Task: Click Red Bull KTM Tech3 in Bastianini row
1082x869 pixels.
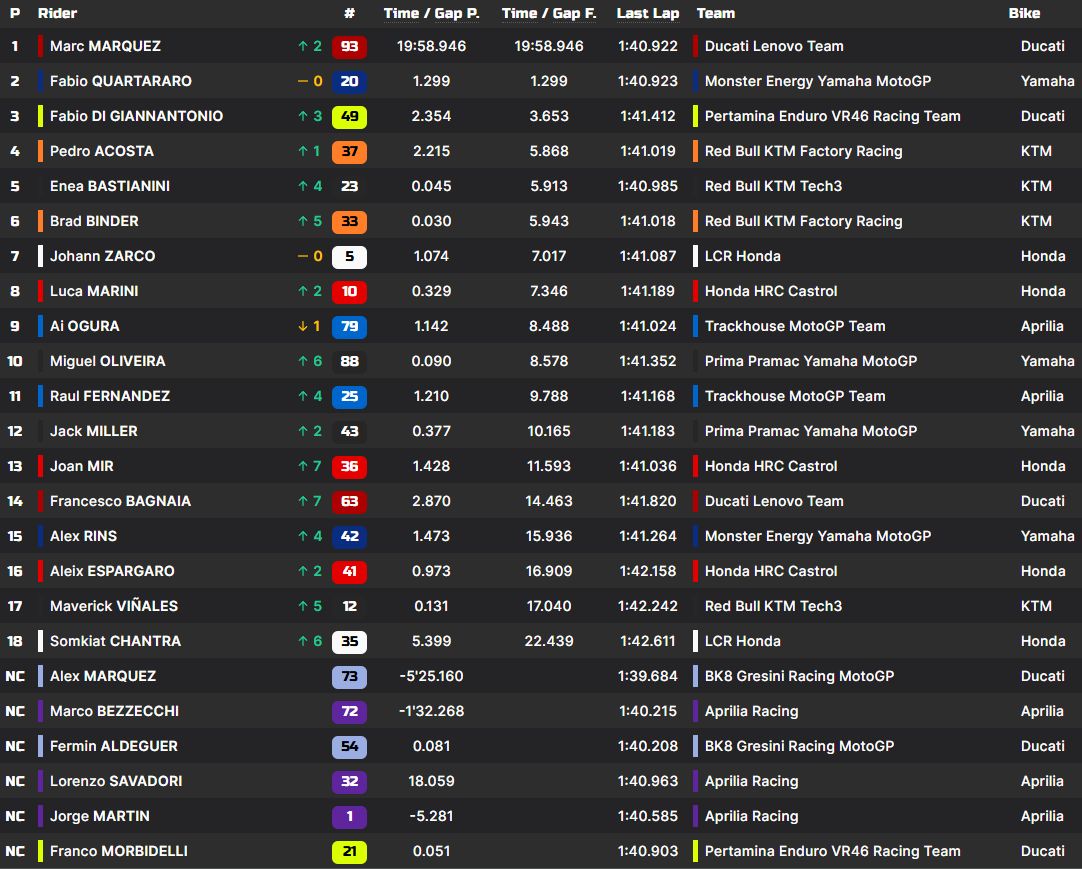Action: pos(773,186)
